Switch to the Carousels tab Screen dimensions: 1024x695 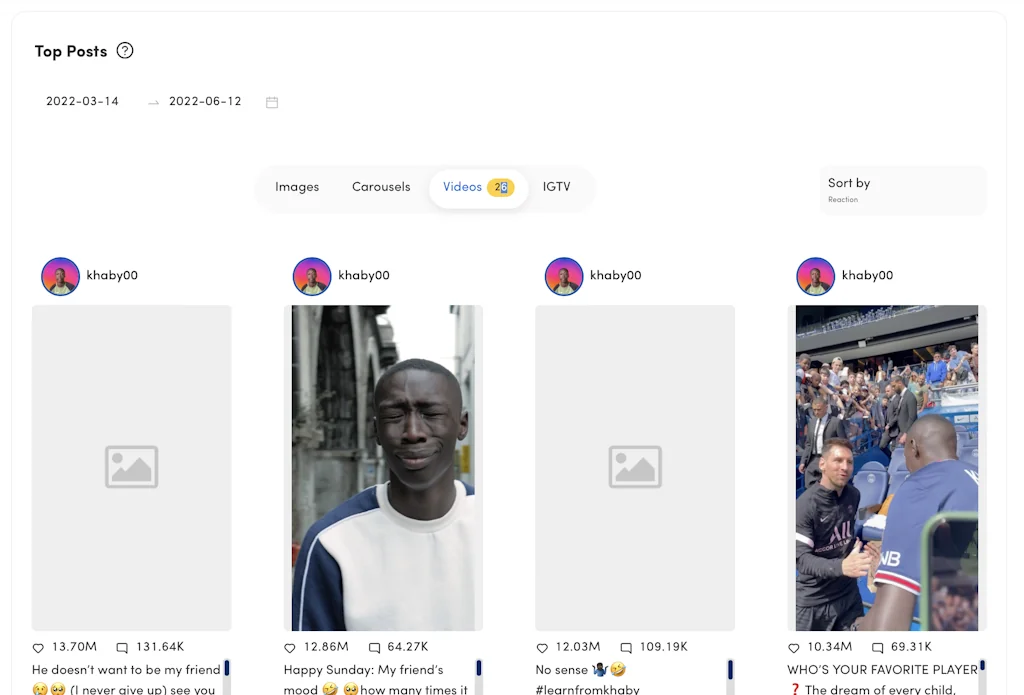click(381, 187)
